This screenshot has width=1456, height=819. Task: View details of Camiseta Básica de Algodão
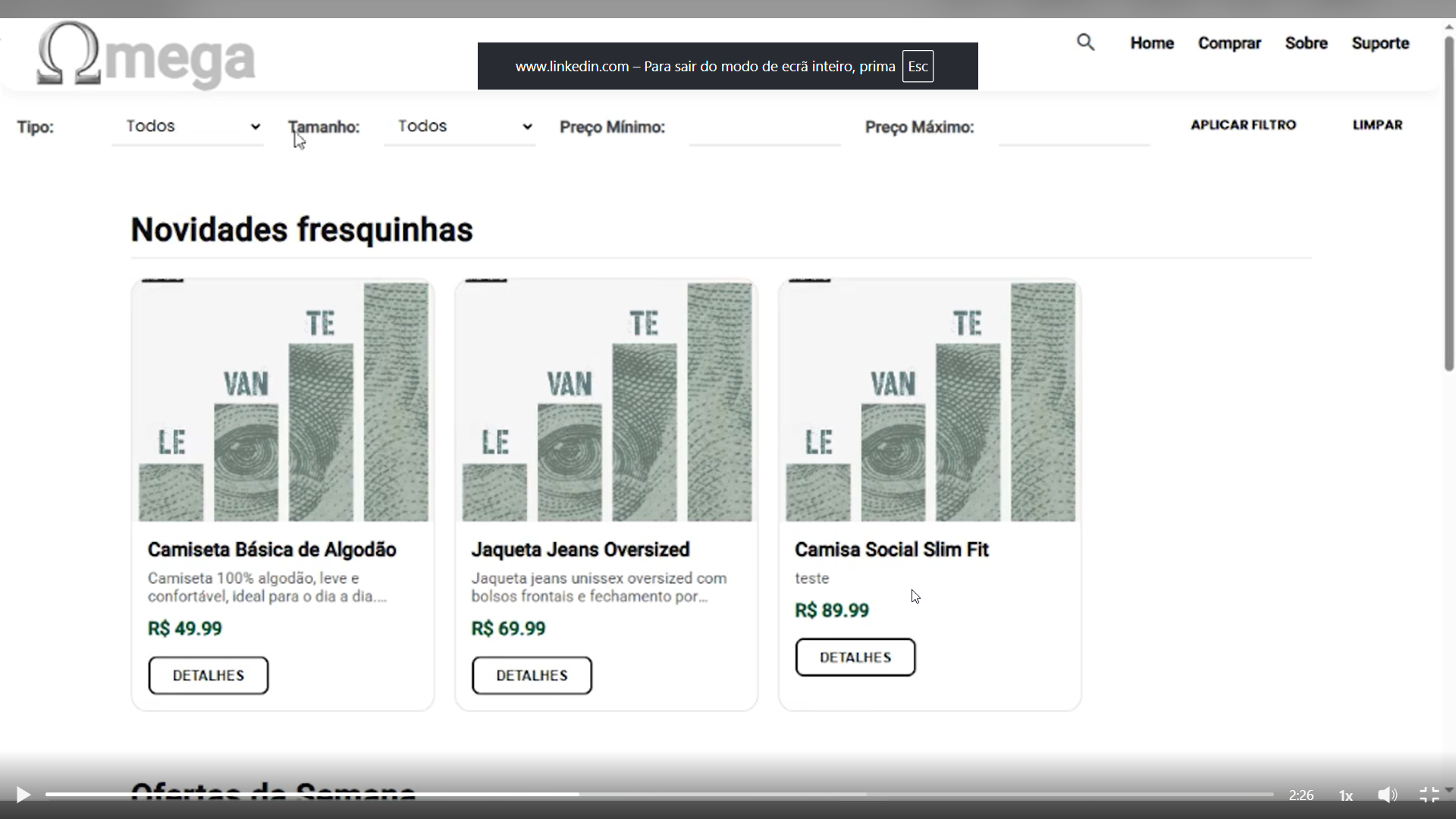pyautogui.click(x=209, y=675)
